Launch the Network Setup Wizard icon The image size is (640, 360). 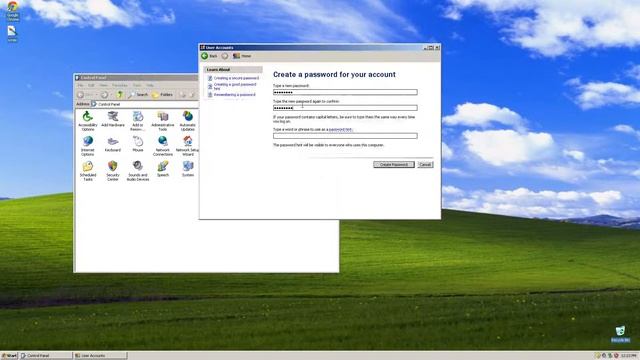pyautogui.click(x=188, y=146)
